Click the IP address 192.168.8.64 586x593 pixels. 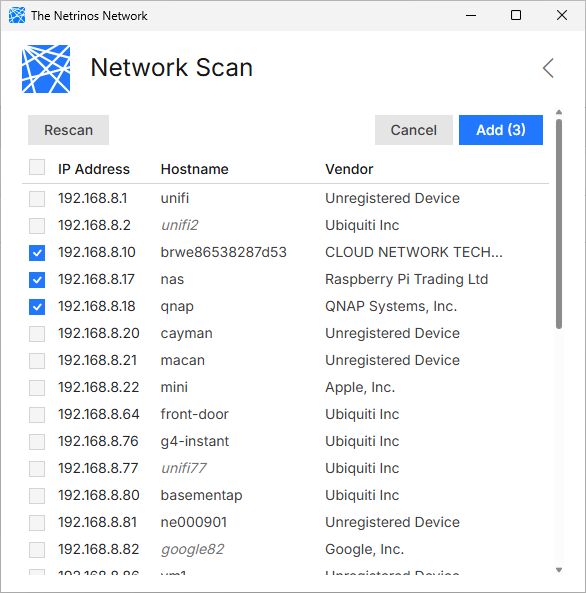click(98, 414)
